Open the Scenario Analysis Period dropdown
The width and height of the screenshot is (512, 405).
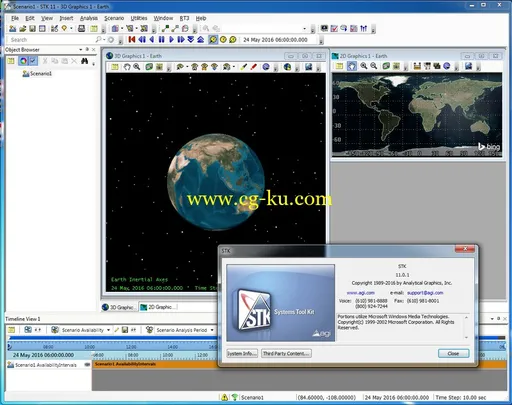point(212,330)
